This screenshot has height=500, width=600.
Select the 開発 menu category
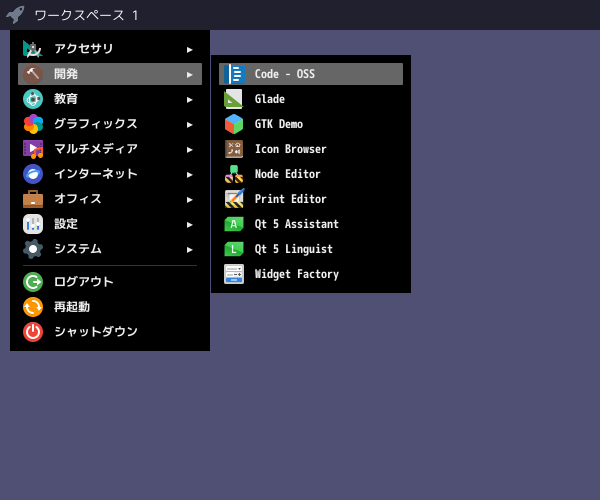click(x=110, y=74)
